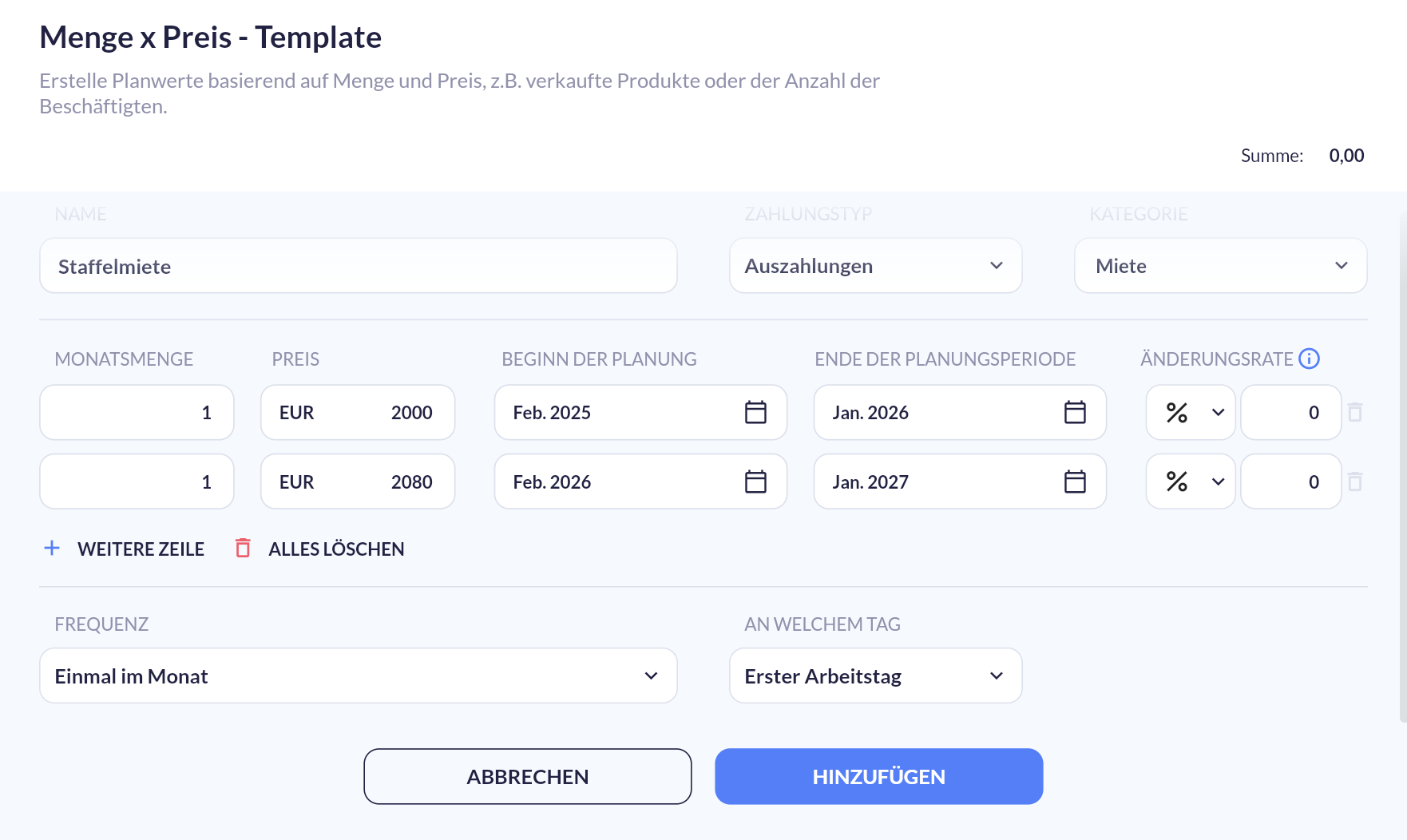Open the Kategorie dropdown showing Miete

pyautogui.click(x=1221, y=266)
